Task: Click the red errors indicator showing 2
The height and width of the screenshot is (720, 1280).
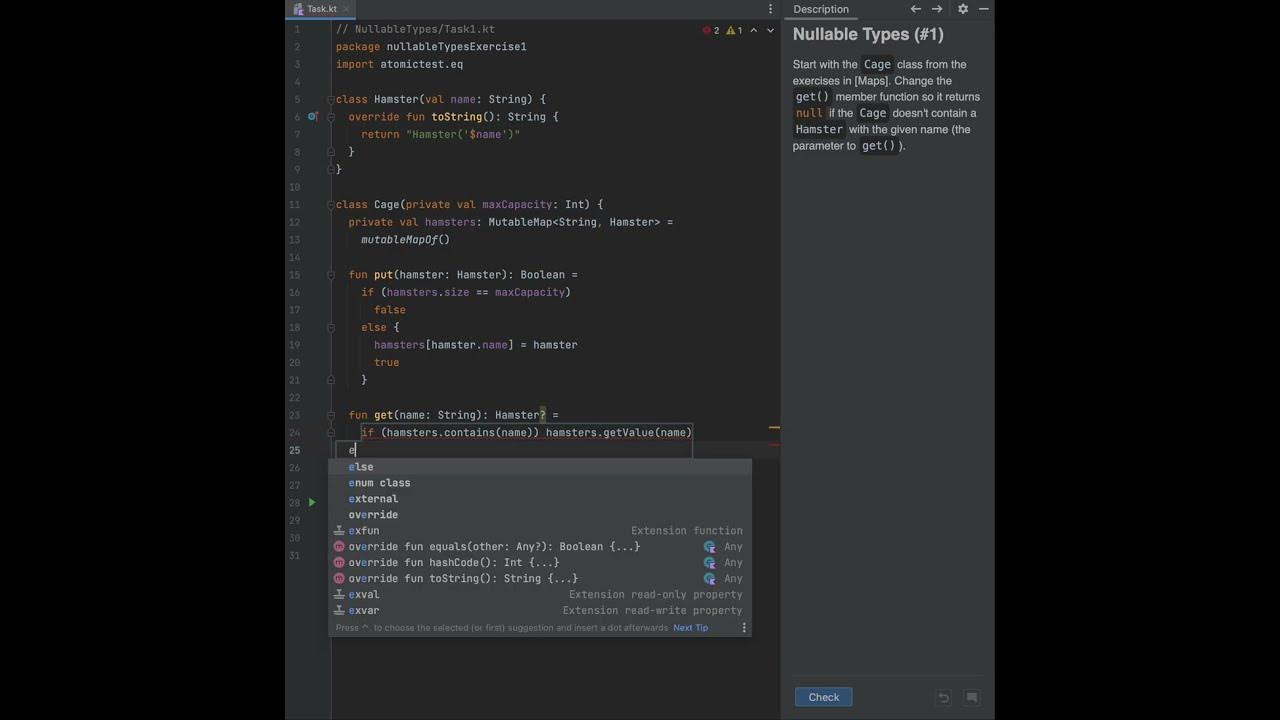Action: click(x=711, y=30)
